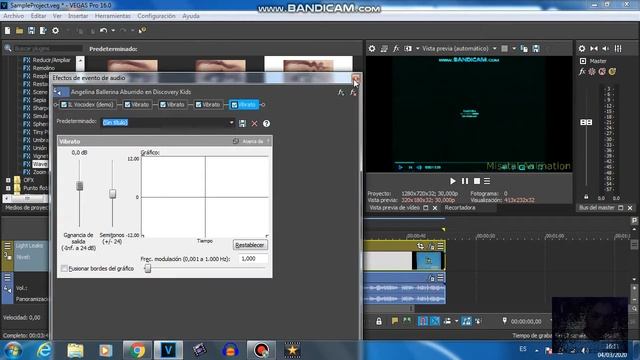Open the Windows Start menu
The image size is (640, 360).
(x=13, y=351)
